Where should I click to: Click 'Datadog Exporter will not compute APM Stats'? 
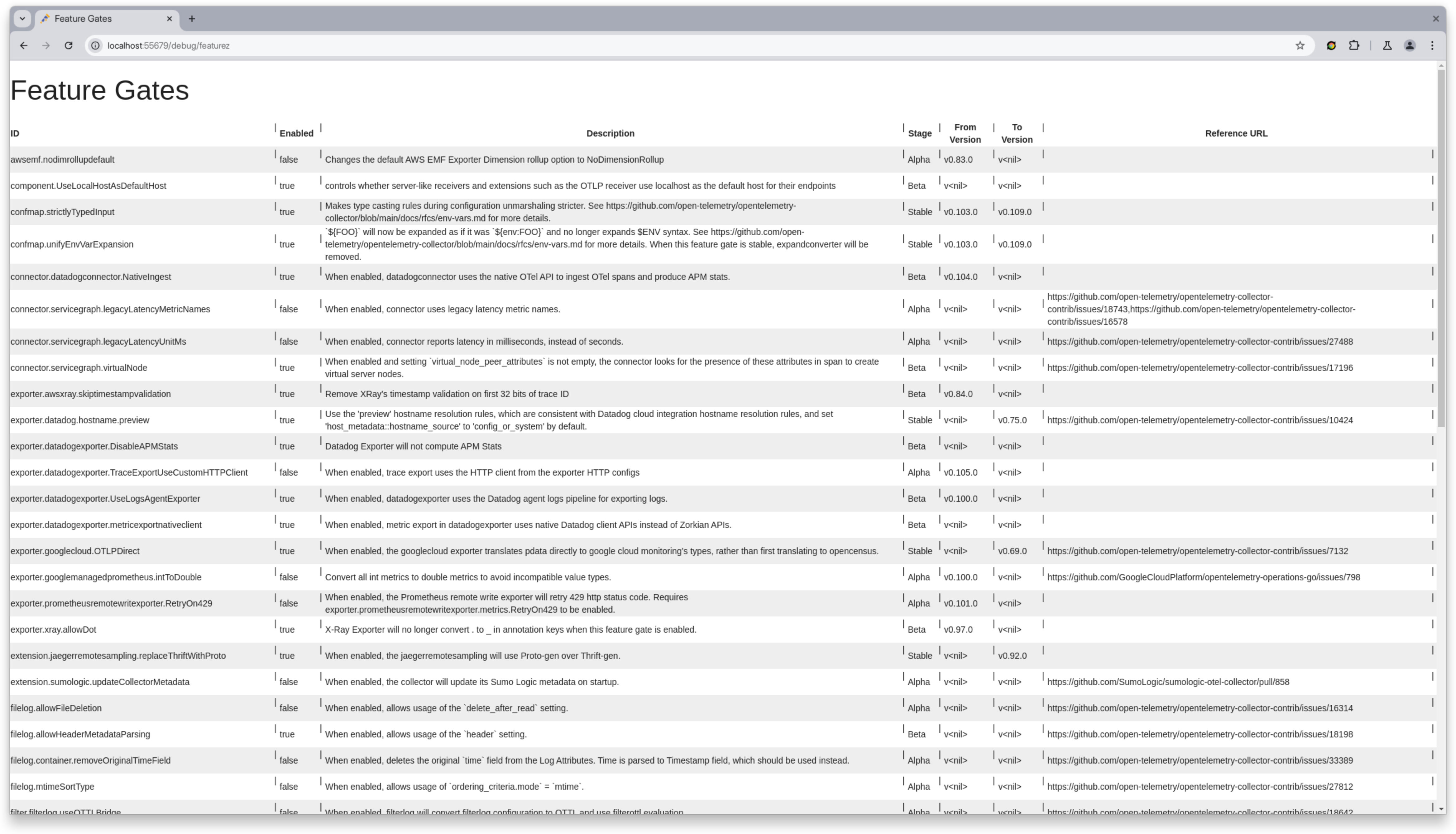(413, 447)
